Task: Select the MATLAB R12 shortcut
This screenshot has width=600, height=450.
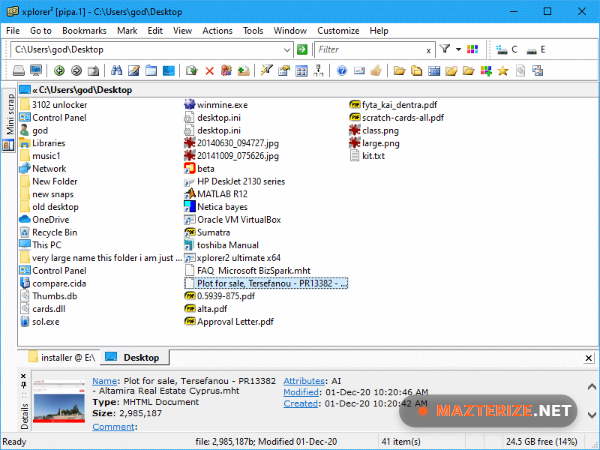Action: click(215, 194)
